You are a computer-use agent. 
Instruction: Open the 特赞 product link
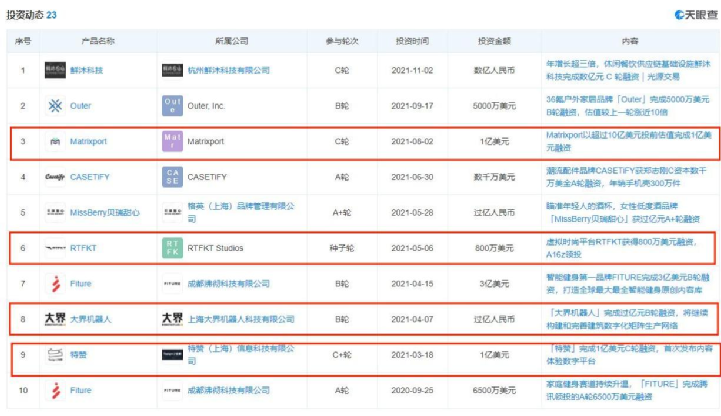pos(78,354)
